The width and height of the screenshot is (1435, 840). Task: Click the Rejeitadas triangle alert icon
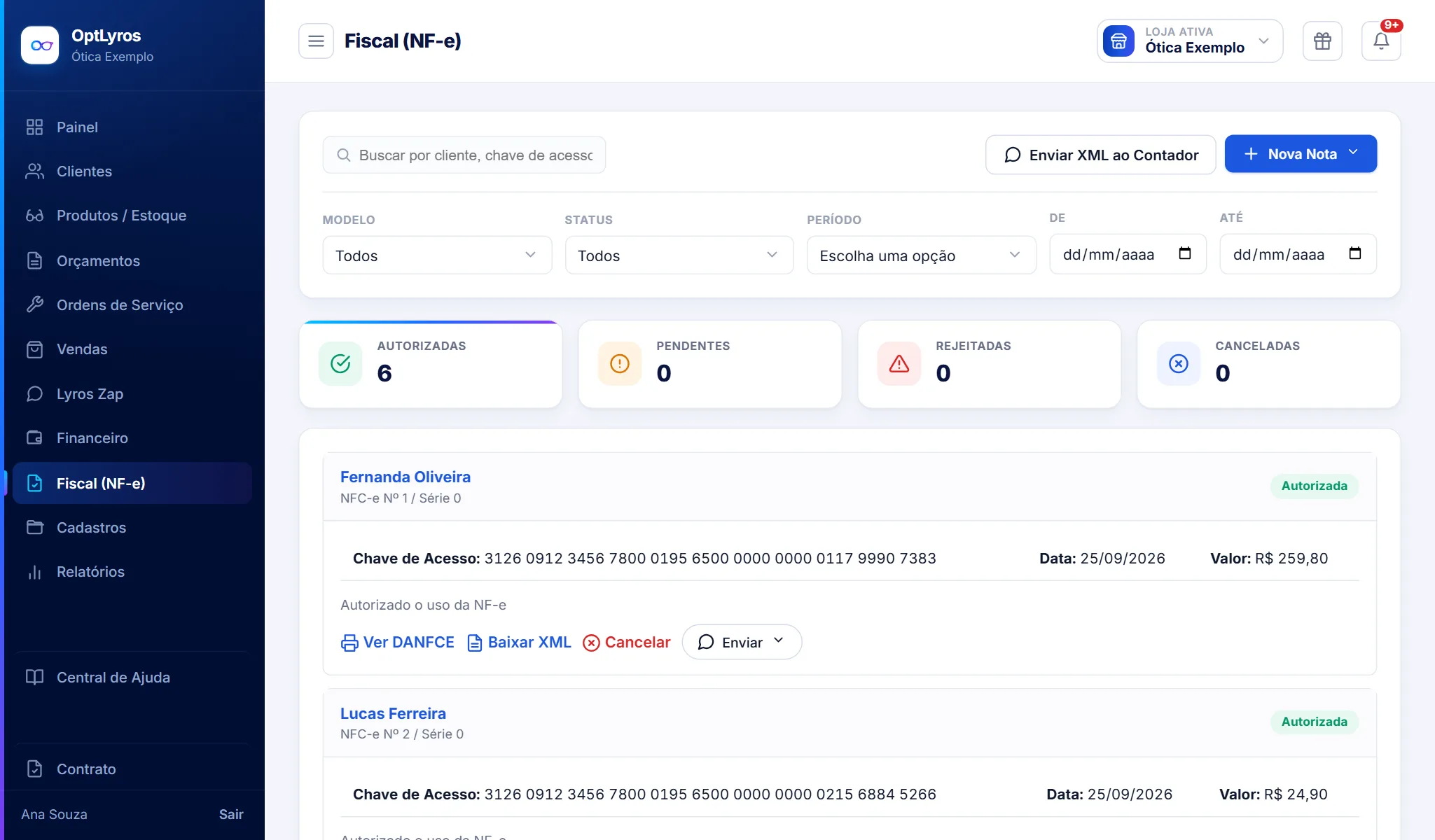899,363
